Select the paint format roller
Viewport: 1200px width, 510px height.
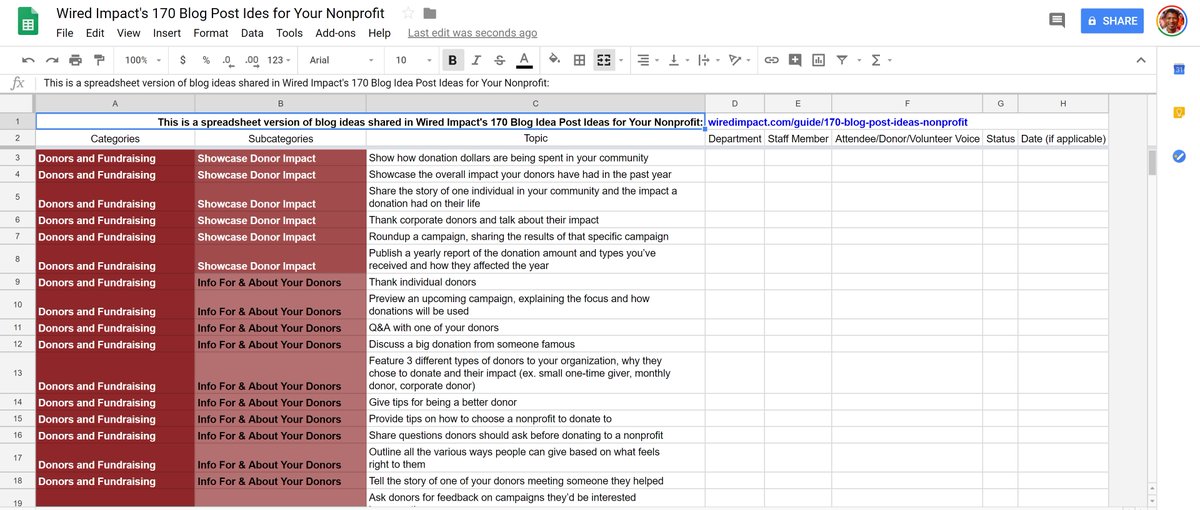[99, 60]
